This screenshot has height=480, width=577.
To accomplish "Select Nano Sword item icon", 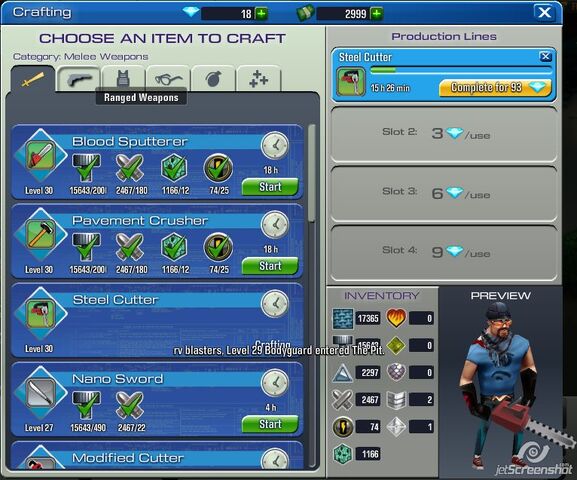I will click(x=40, y=393).
